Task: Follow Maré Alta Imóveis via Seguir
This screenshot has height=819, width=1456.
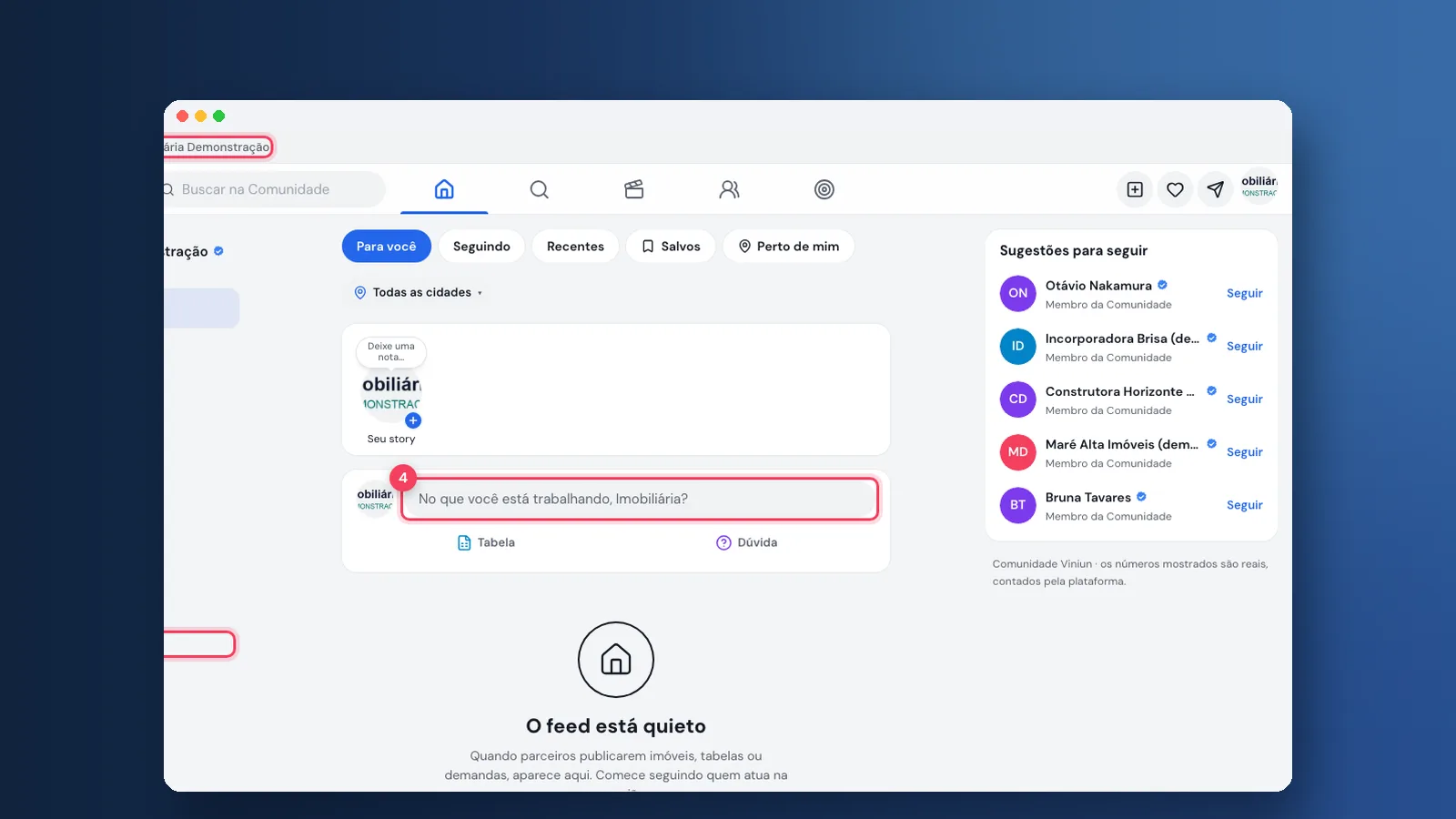Action: click(x=1244, y=452)
